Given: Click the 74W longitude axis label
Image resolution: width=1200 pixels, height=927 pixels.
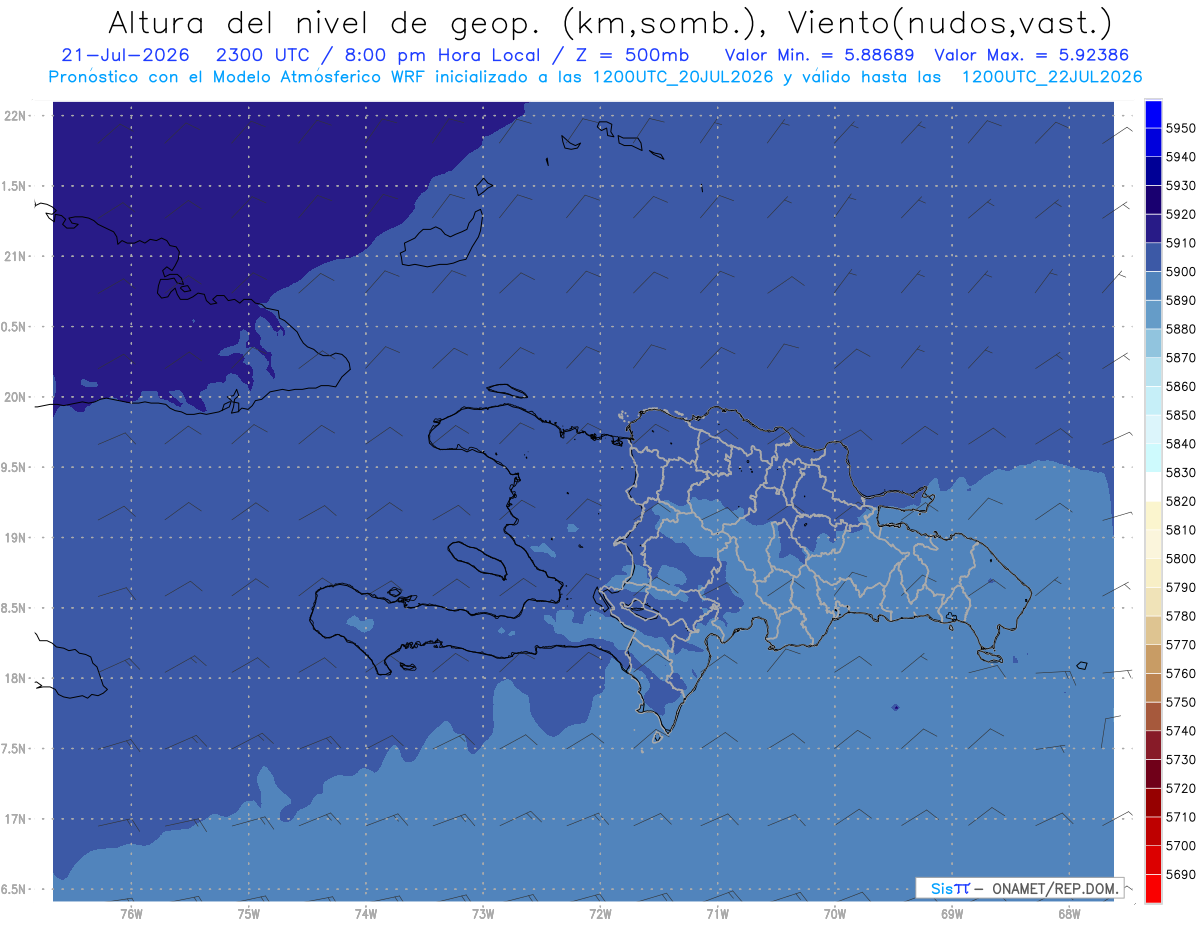Looking at the screenshot, I should click(366, 914).
